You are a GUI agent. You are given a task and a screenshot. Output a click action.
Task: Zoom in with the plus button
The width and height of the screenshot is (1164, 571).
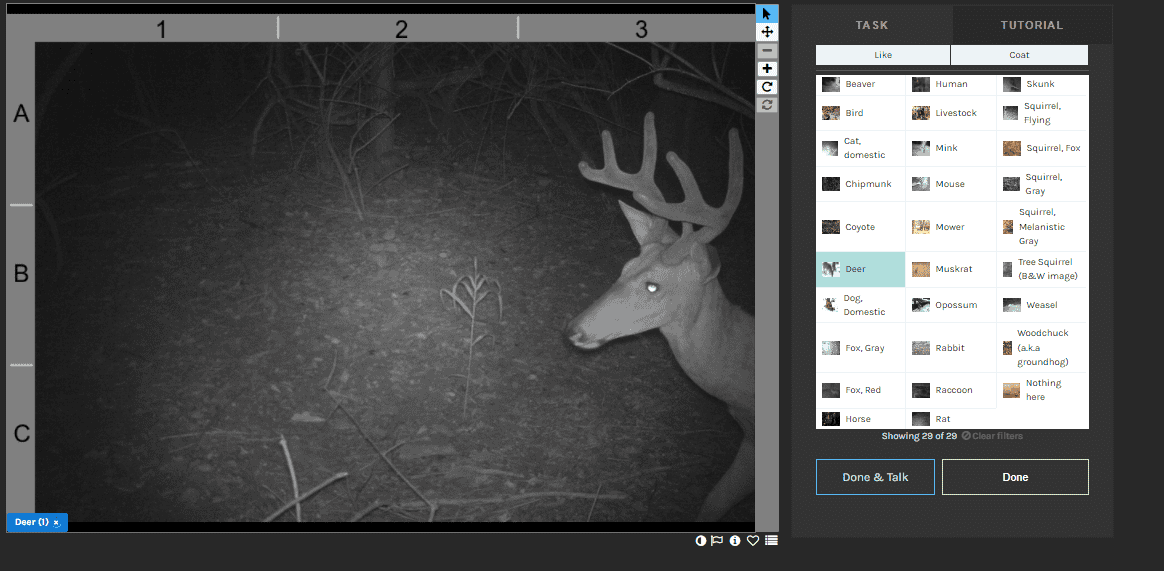(x=767, y=69)
